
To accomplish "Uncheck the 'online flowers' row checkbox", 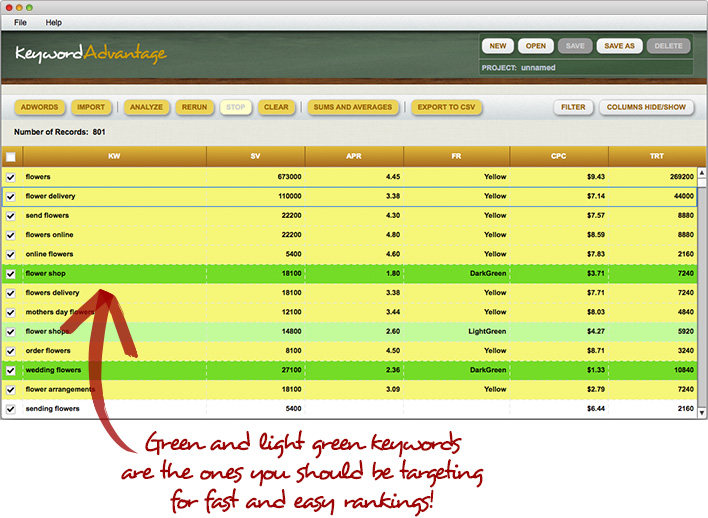I will click(x=11, y=255).
